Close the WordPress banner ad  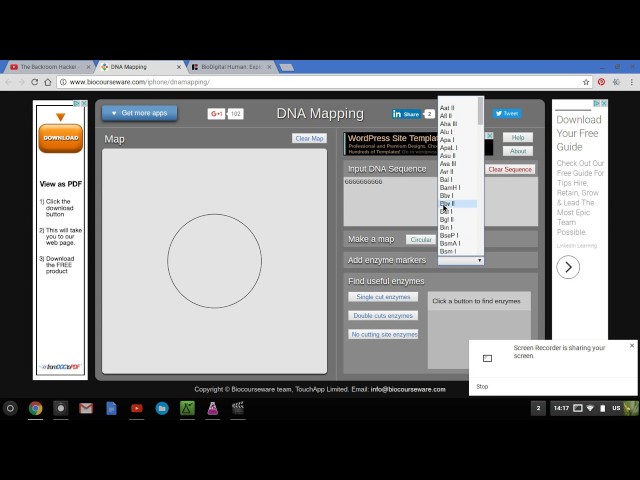click(x=489, y=136)
